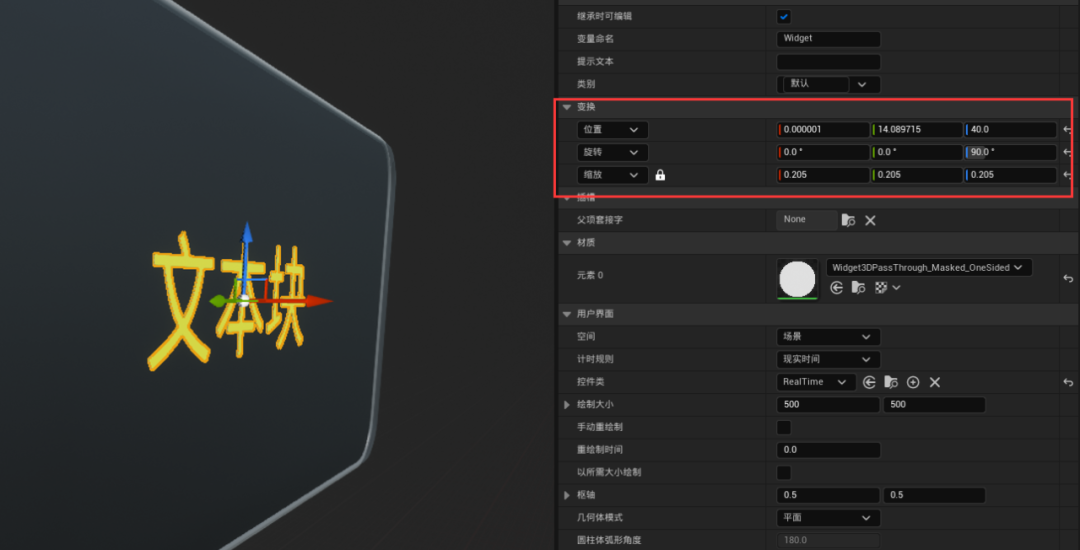The width and height of the screenshot is (1080, 550).
Task: Create new widget class with plus icon
Action: point(913,382)
